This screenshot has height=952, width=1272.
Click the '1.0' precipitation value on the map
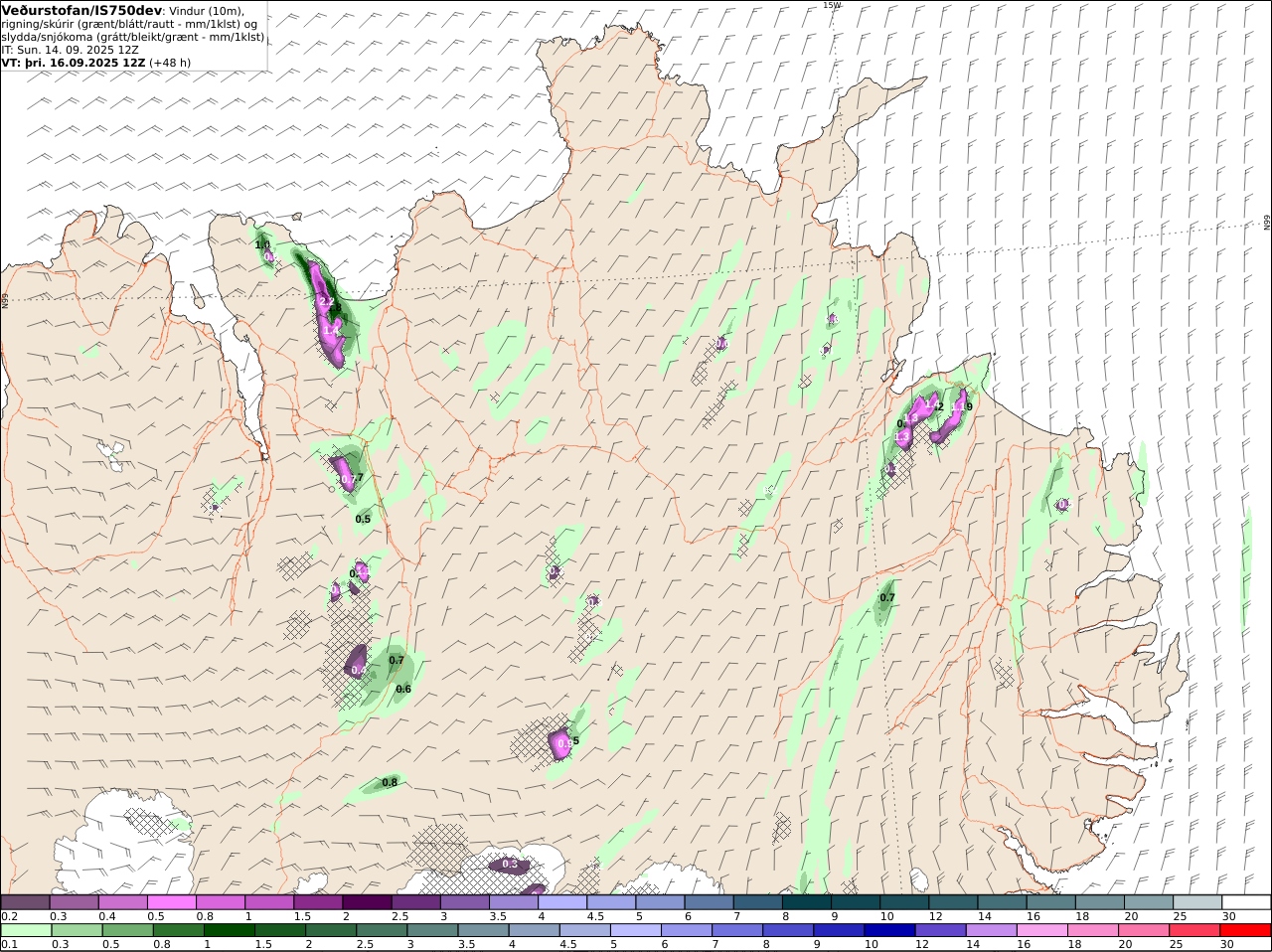tap(262, 244)
